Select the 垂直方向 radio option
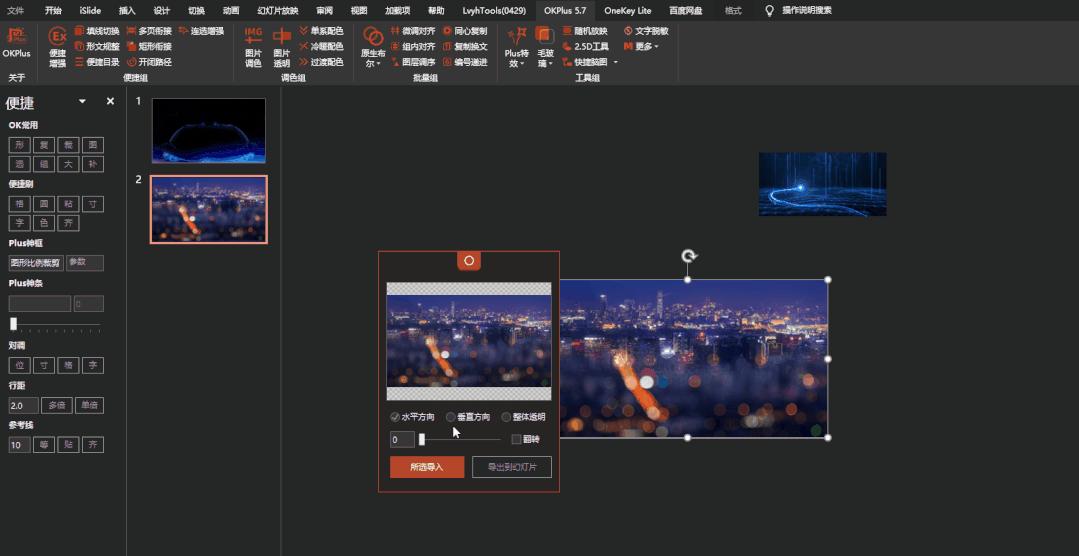The width and height of the screenshot is (1079, 556). coord(451,417)
